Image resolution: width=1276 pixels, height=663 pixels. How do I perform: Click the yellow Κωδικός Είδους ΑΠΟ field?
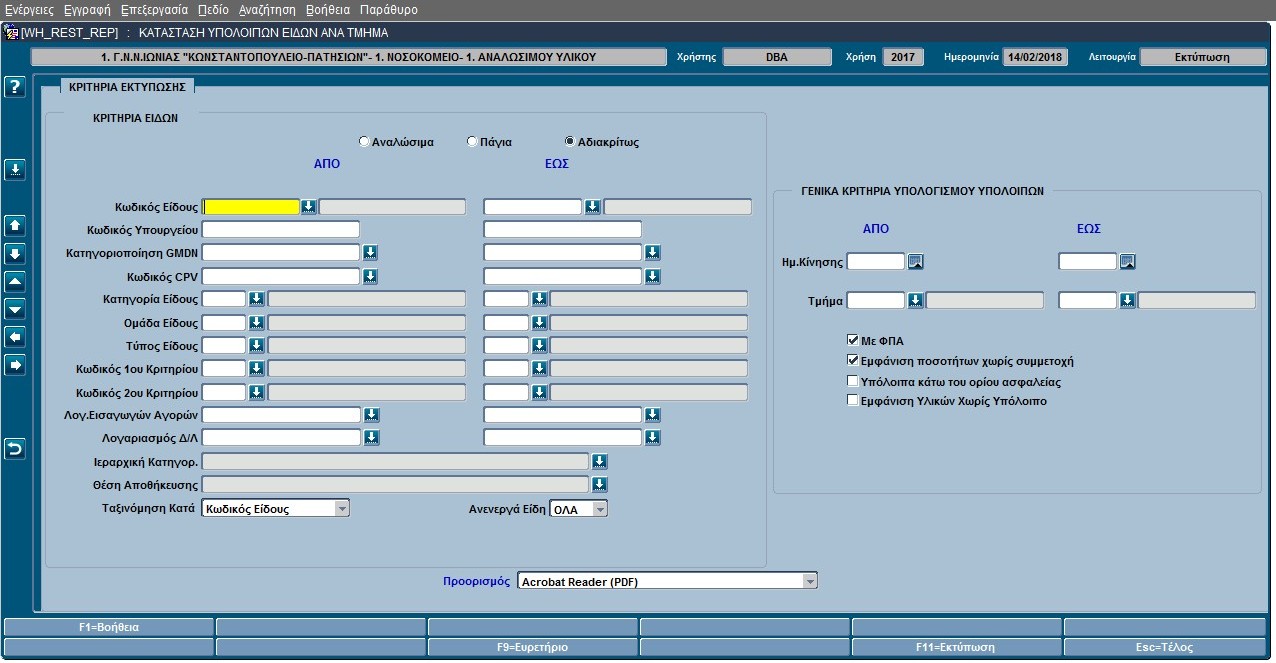point(251,207)
